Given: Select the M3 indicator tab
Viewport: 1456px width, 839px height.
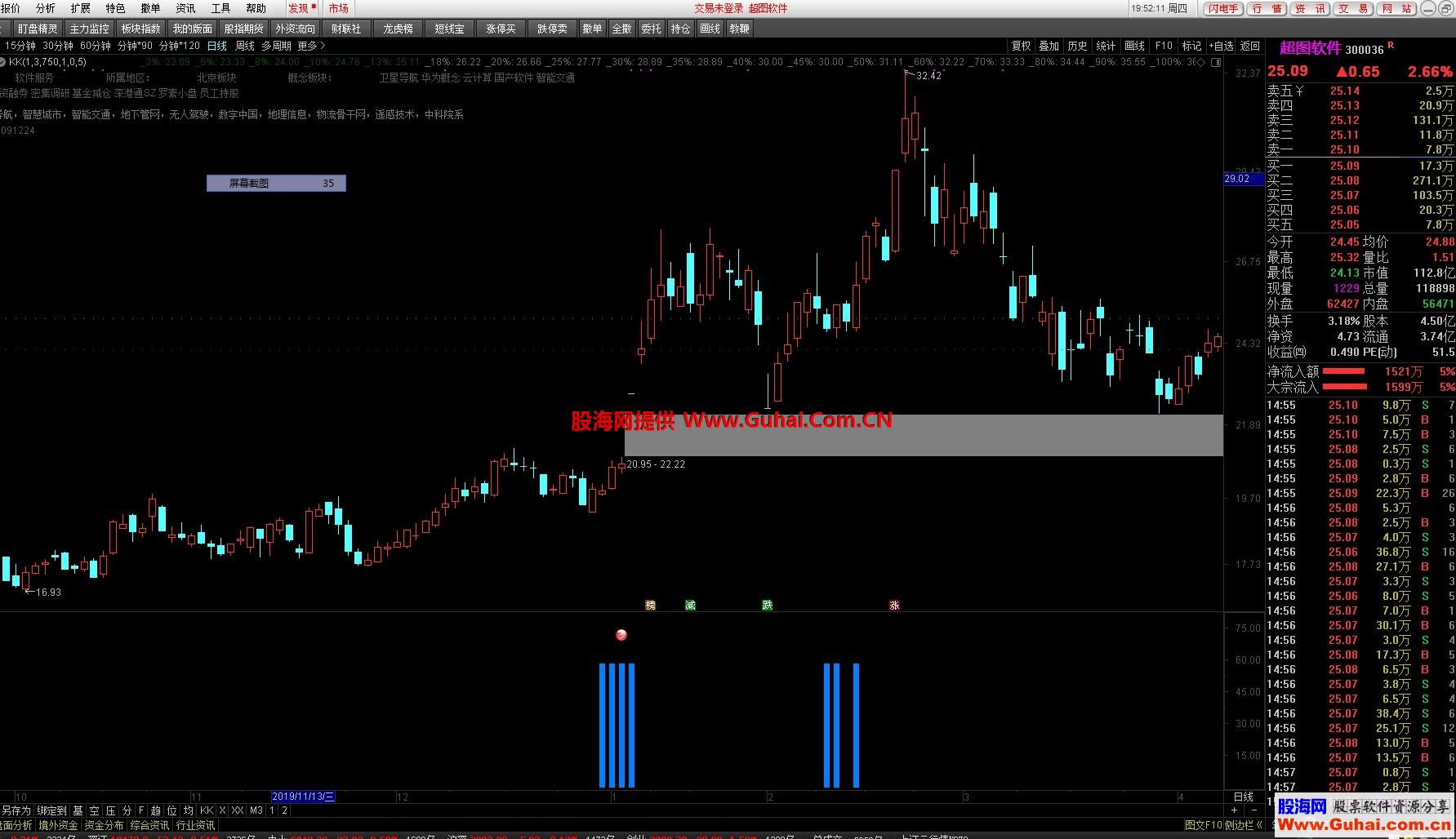Looking at the screenshot, I should (x=256, y=810).
